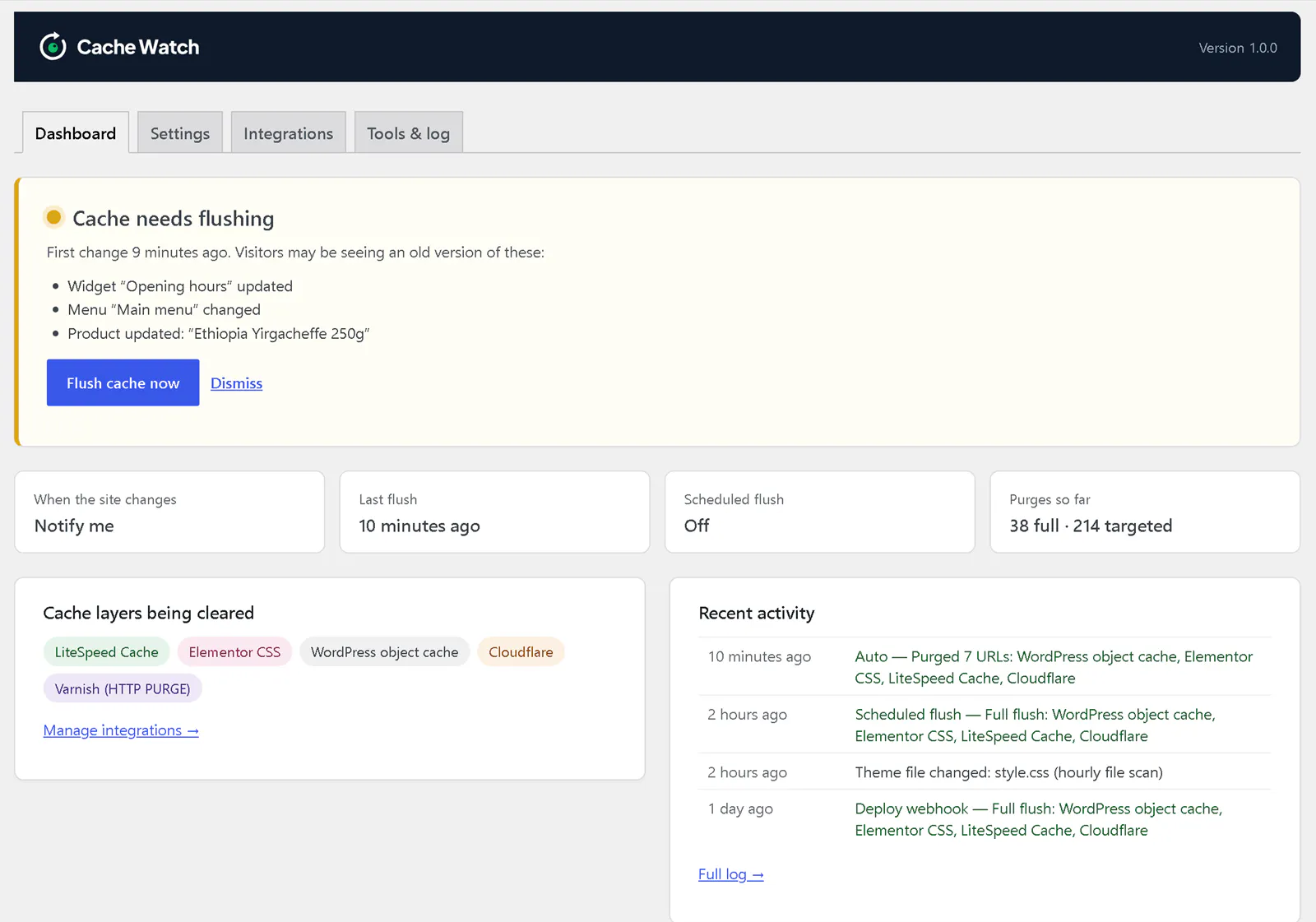Click the 1 day ago timestamp
The width and height of the screenshot is (1316, 922).
click(740, 808)
